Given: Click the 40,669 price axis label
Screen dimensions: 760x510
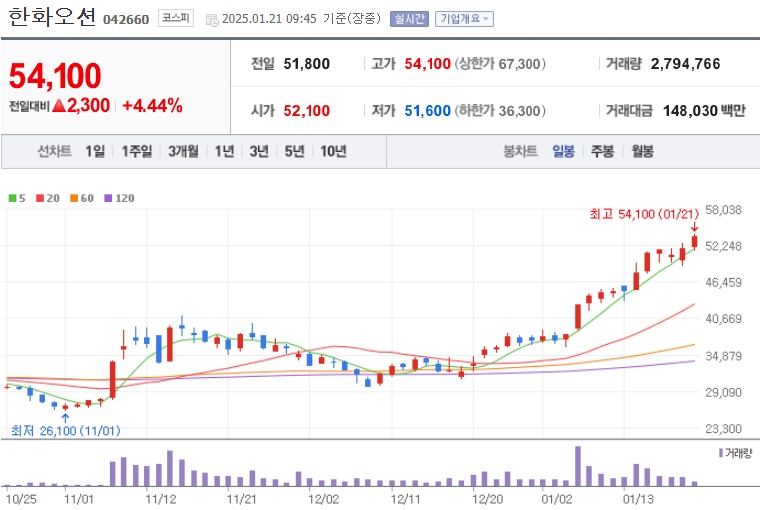Looking at the screenshot, I should click(x=723, y=319).
